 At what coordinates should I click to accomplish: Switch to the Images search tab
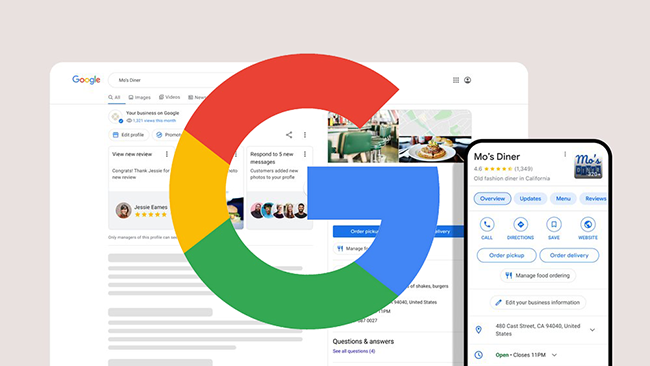pos(140,97)
